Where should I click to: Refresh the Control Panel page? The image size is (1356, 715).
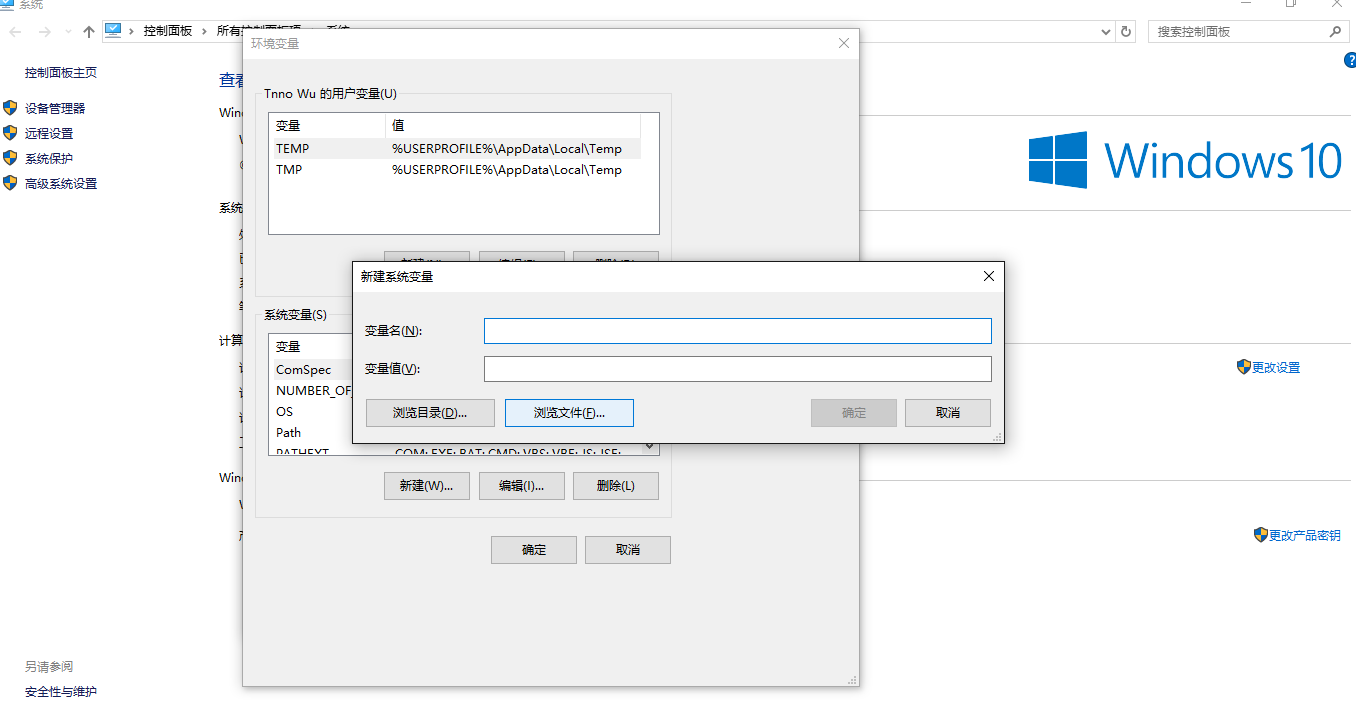[x=1126, y=32]
